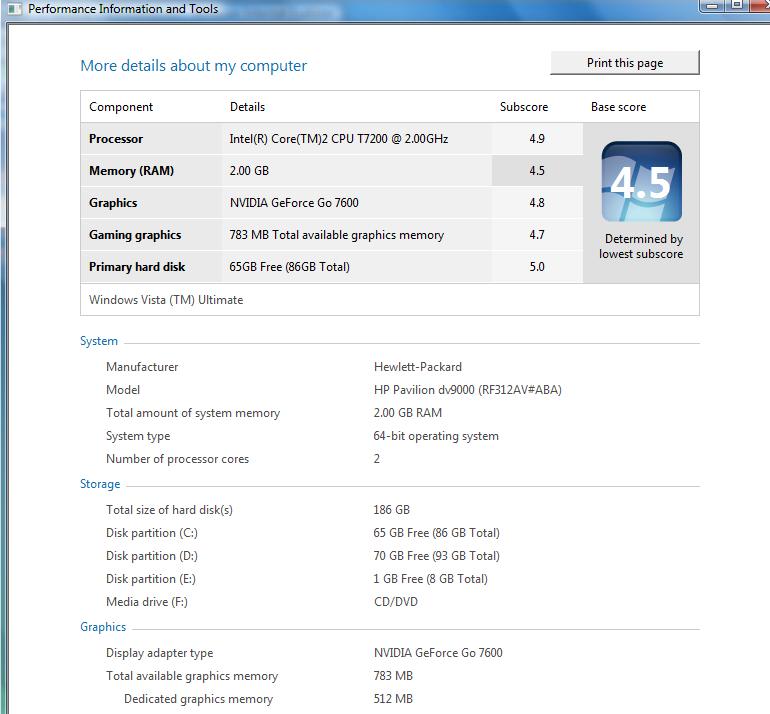
Task: Click 'Disk partition (C:)' label
Action: 152,533
